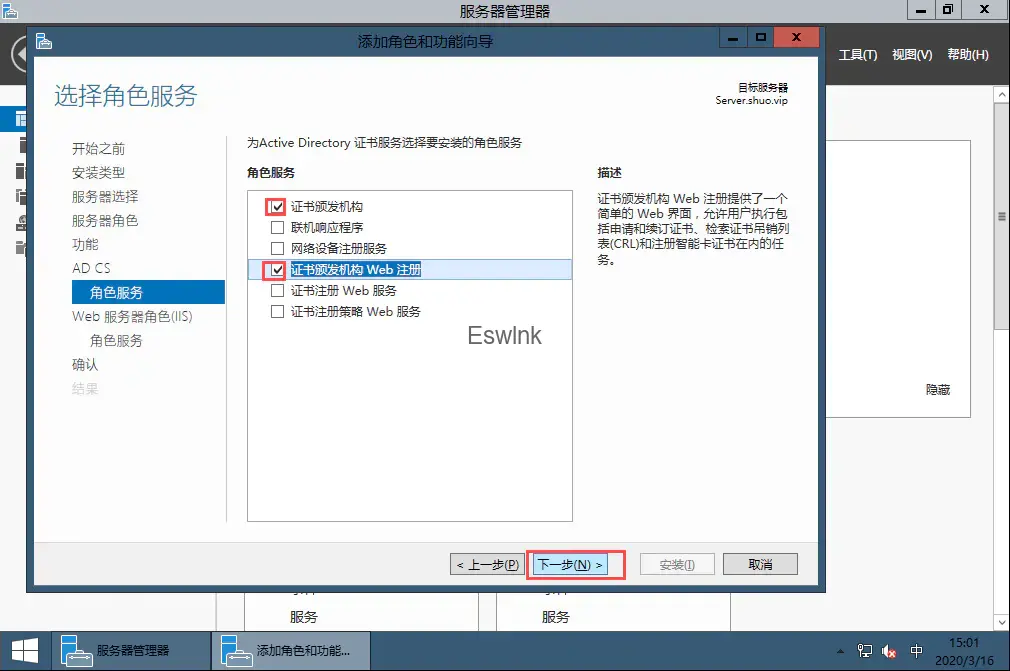Screen dimensions: 1010x671
Task: Click the muted volume tray icon
Action: point(889,651)
